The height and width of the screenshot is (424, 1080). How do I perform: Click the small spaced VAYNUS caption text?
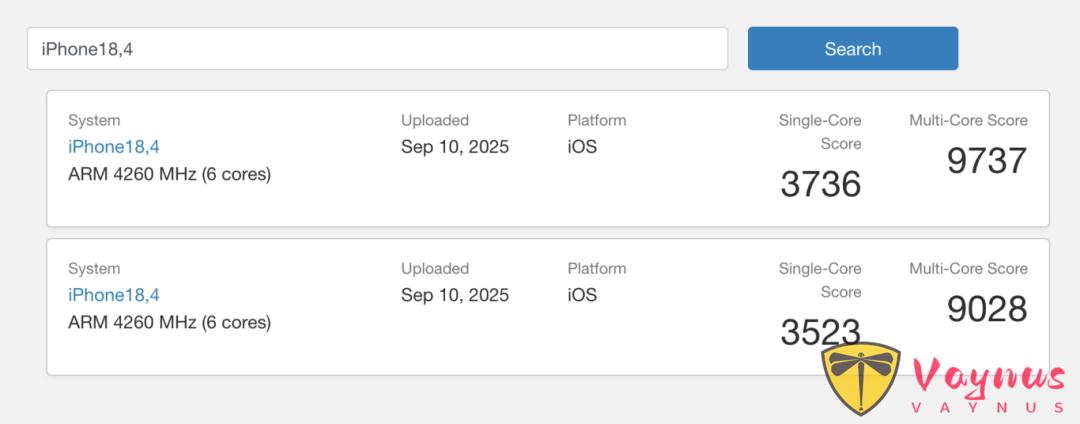(x=988, y=407)
